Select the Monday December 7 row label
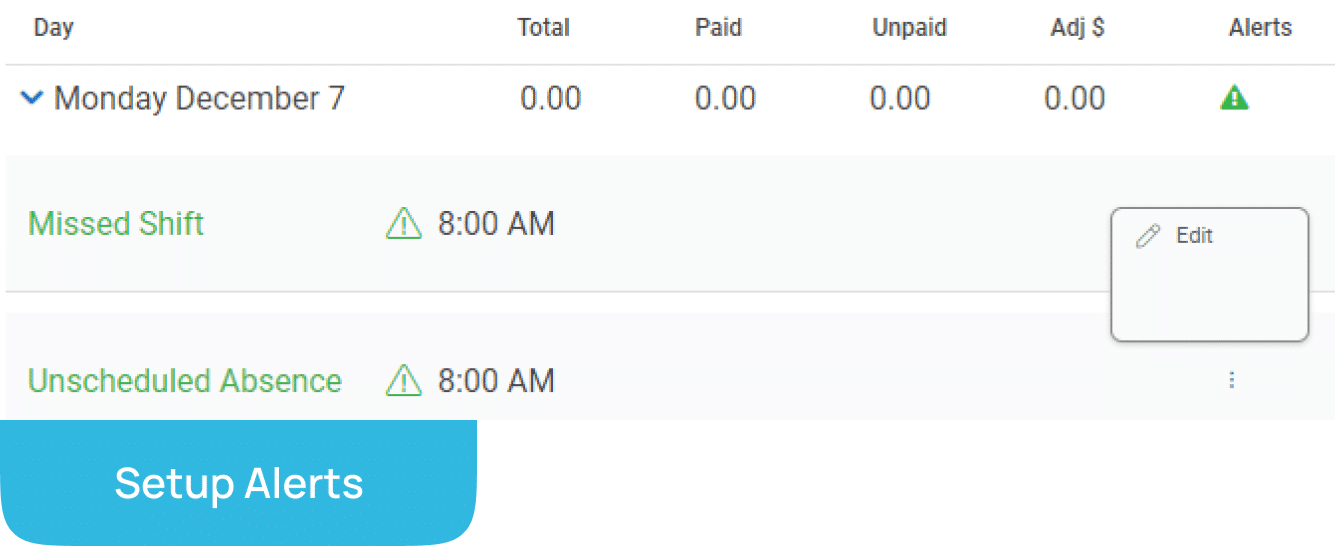Viewport: 1335px width, 546px height. click(199, 98)
